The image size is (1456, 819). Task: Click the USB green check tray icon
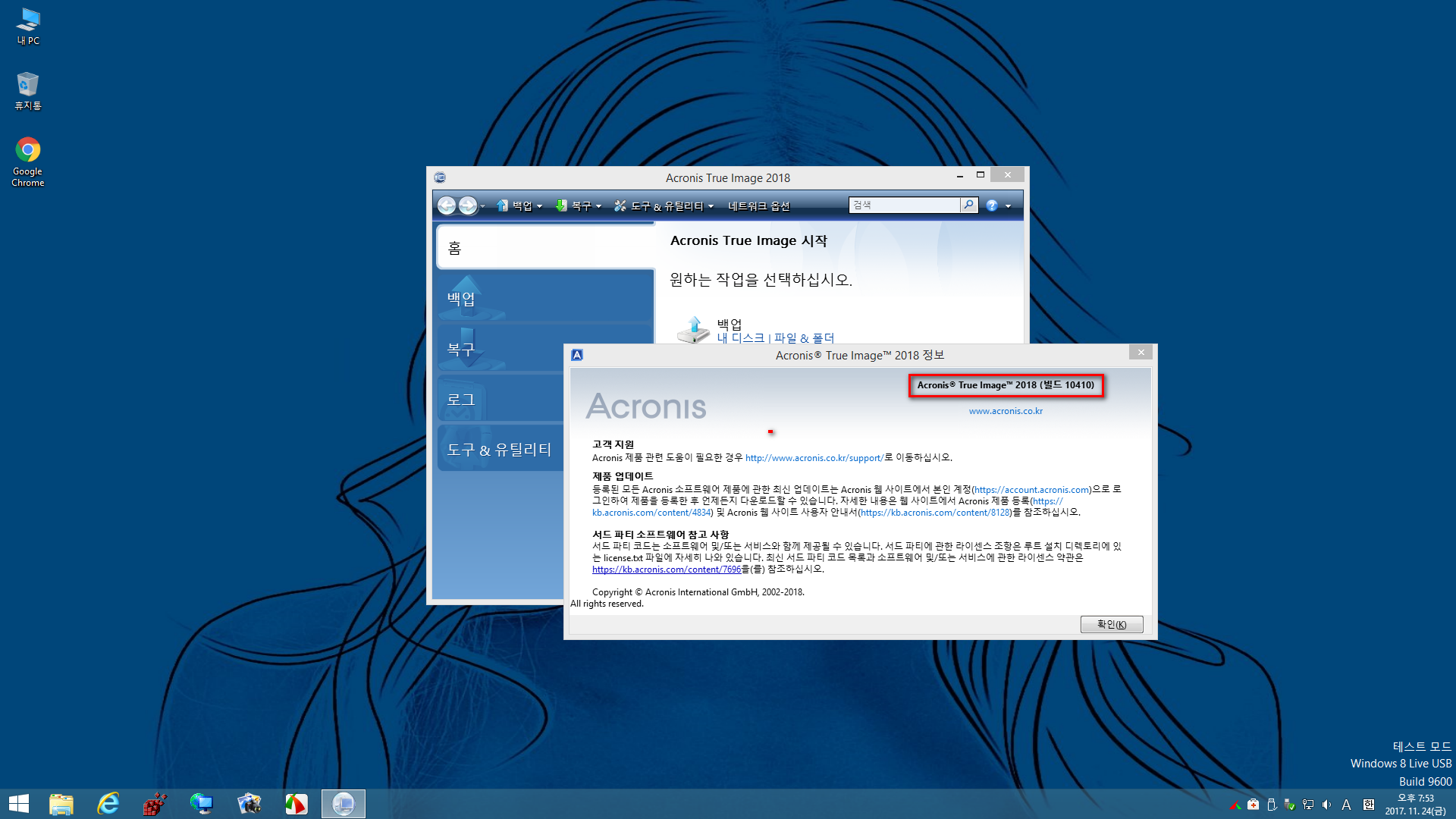click(x=1290, y=805)
